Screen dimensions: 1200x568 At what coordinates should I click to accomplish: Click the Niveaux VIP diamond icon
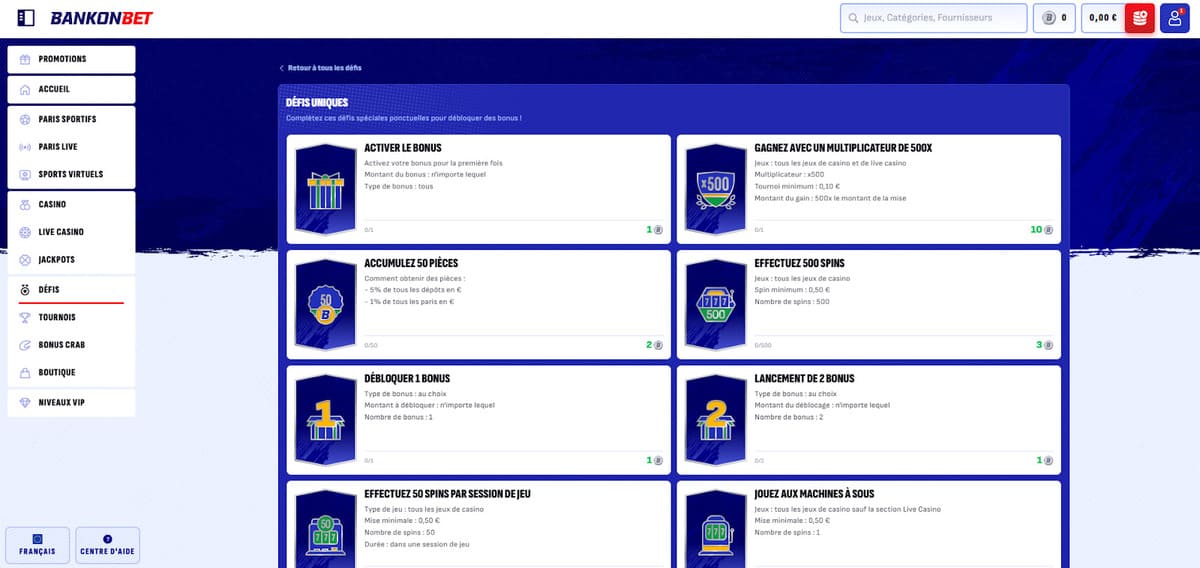pyautogui.click(x=25, y=402)
